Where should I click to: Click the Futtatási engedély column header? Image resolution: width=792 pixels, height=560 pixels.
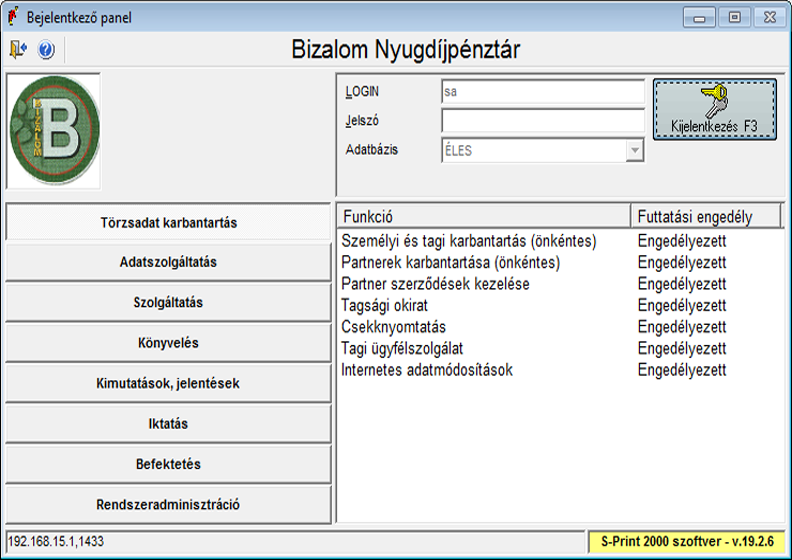(706, 217)
